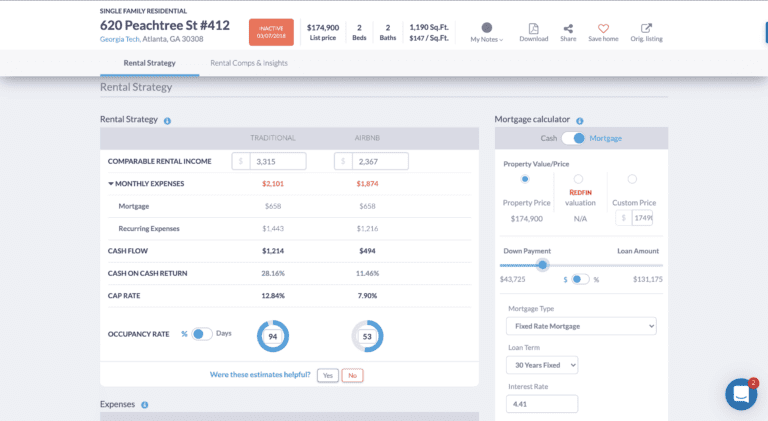Open the My Notes menu
768x421 pixels.
click(487, 32)
